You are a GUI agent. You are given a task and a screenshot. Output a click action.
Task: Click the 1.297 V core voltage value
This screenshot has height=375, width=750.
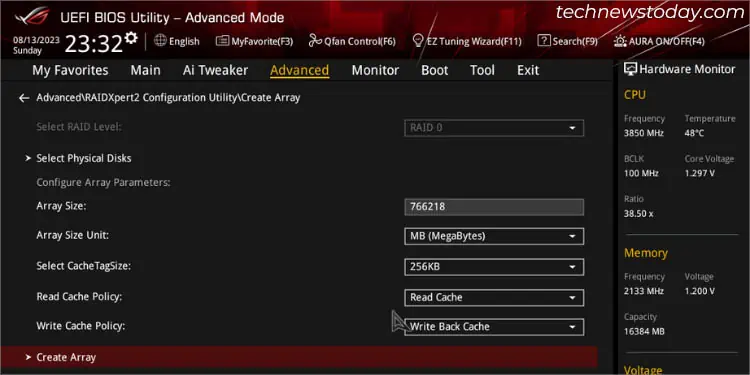click(700, 173)
